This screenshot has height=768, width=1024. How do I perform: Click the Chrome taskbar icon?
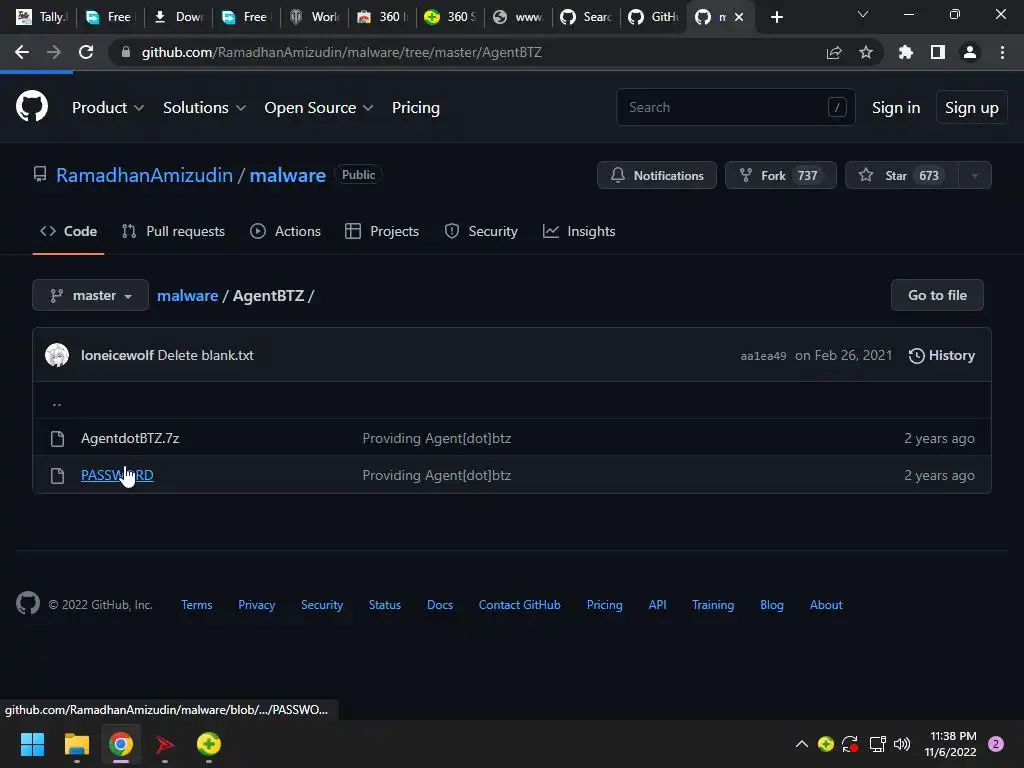[x=121, y=744]
